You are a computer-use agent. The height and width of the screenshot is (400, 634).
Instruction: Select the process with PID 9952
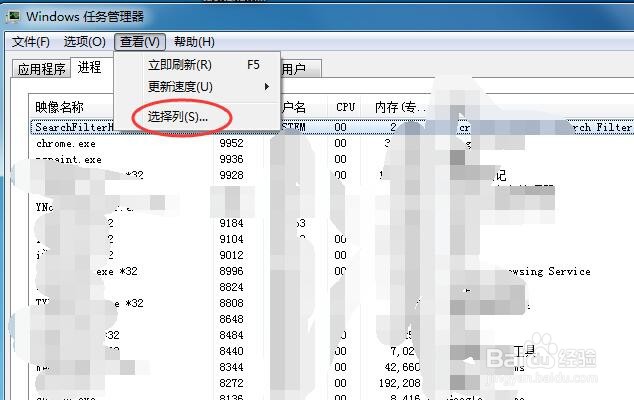pyautogui.click(x=231, y=144)
